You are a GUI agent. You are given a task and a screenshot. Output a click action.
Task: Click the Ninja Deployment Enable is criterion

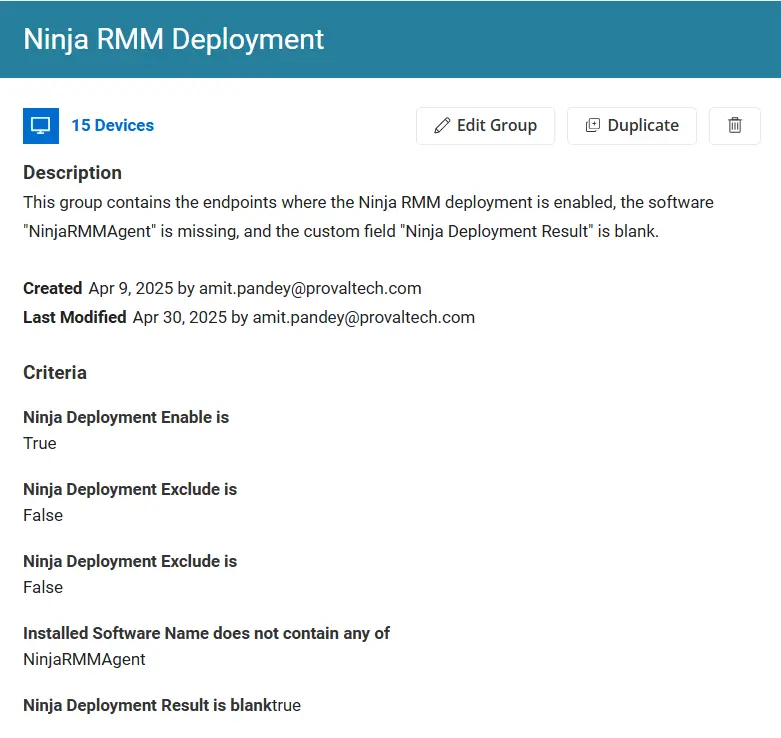point(126,417)
